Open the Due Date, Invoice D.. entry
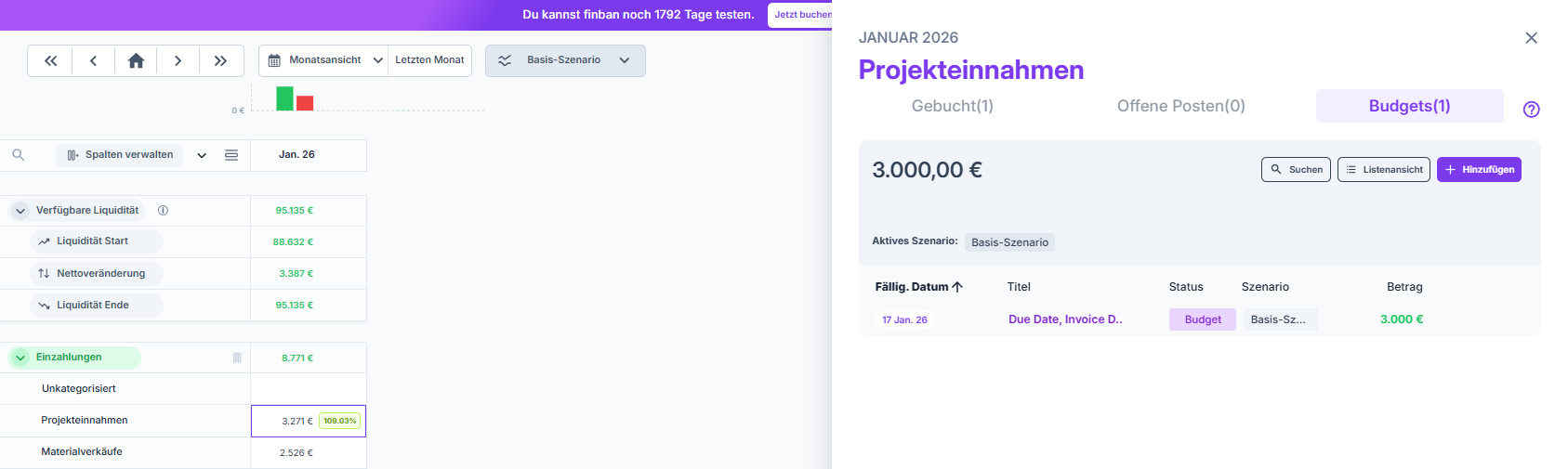 pyautogui.click(x=1065, y=319)
